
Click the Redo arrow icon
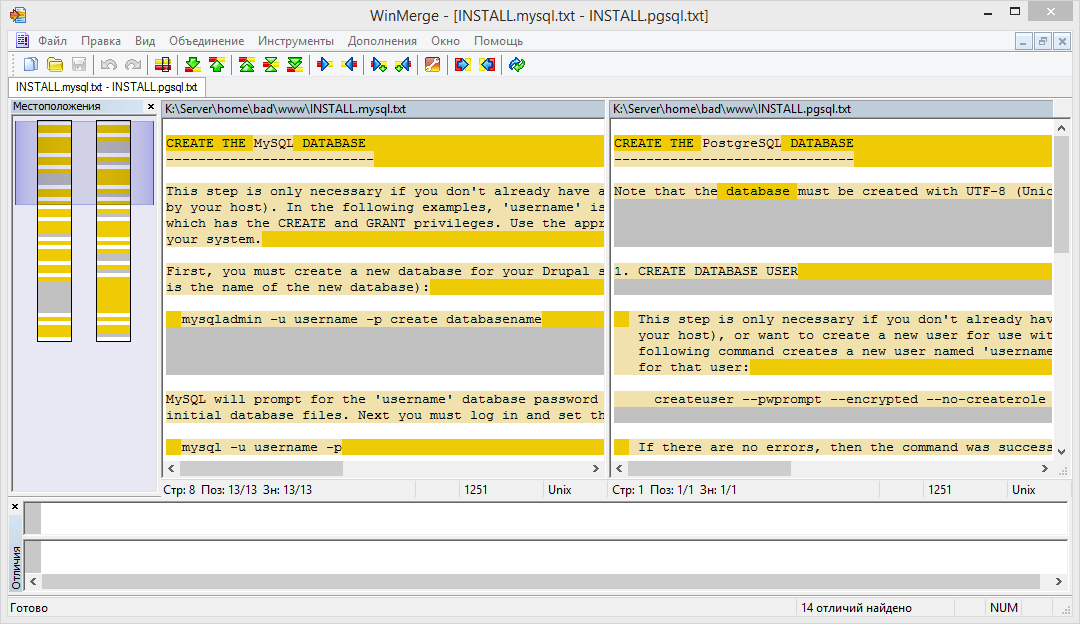click(x=133, y=65)
